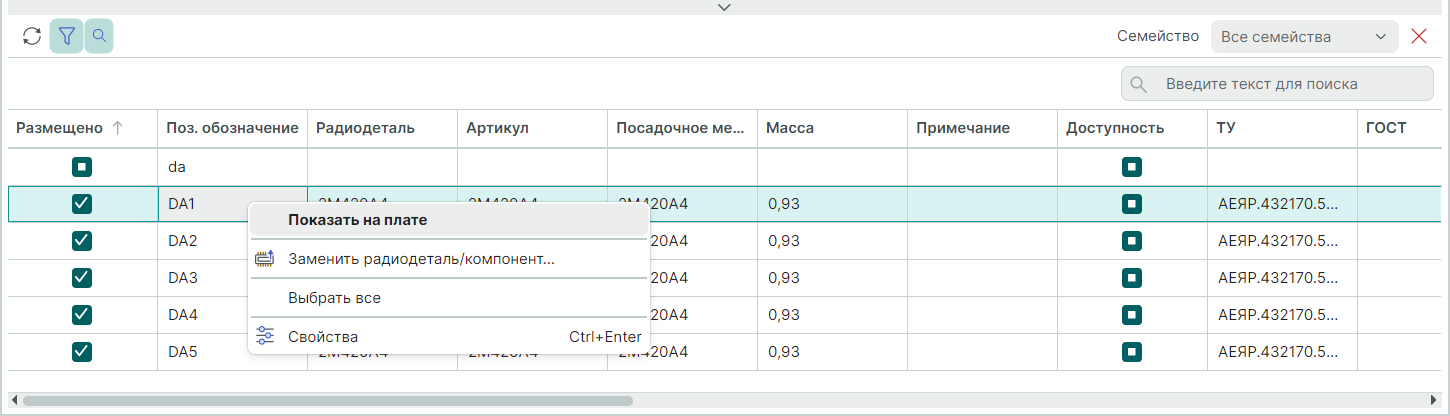Select Показать на плате menu item
This screenshot has height=416, width=1450.
(357, 220)
